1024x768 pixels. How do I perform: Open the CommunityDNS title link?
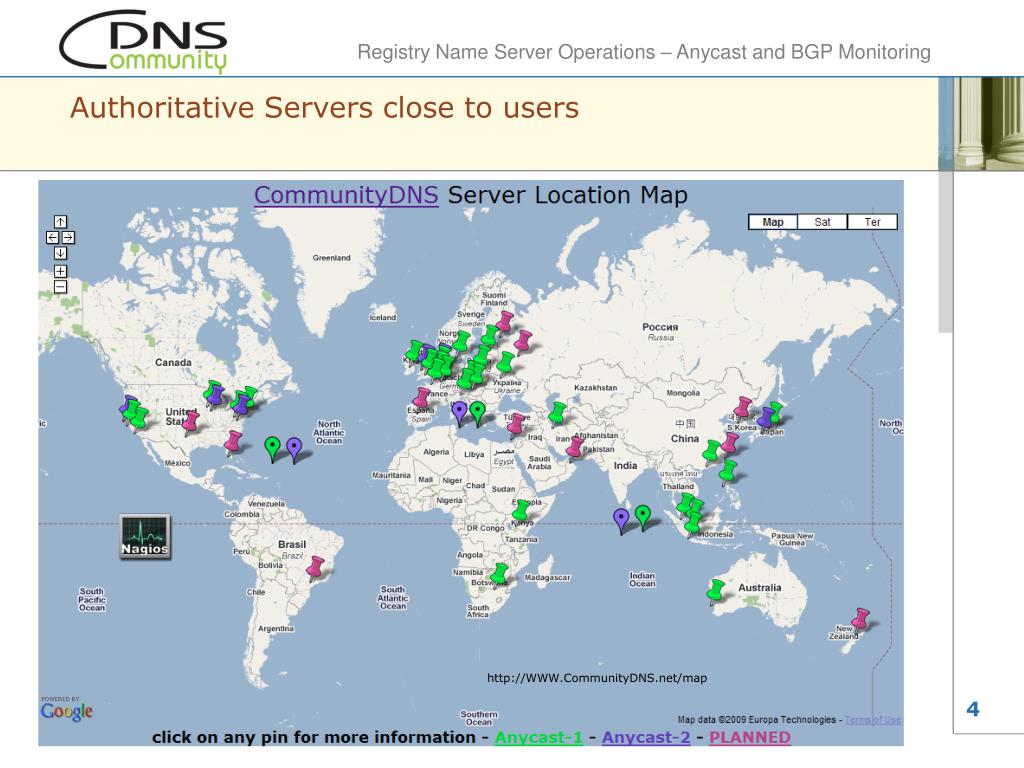click(x=346, y=195)
